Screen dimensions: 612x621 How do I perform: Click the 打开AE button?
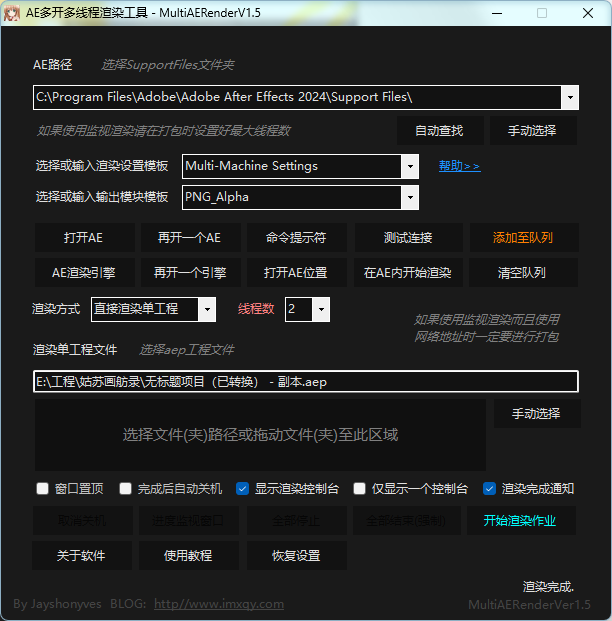[84, 238]
